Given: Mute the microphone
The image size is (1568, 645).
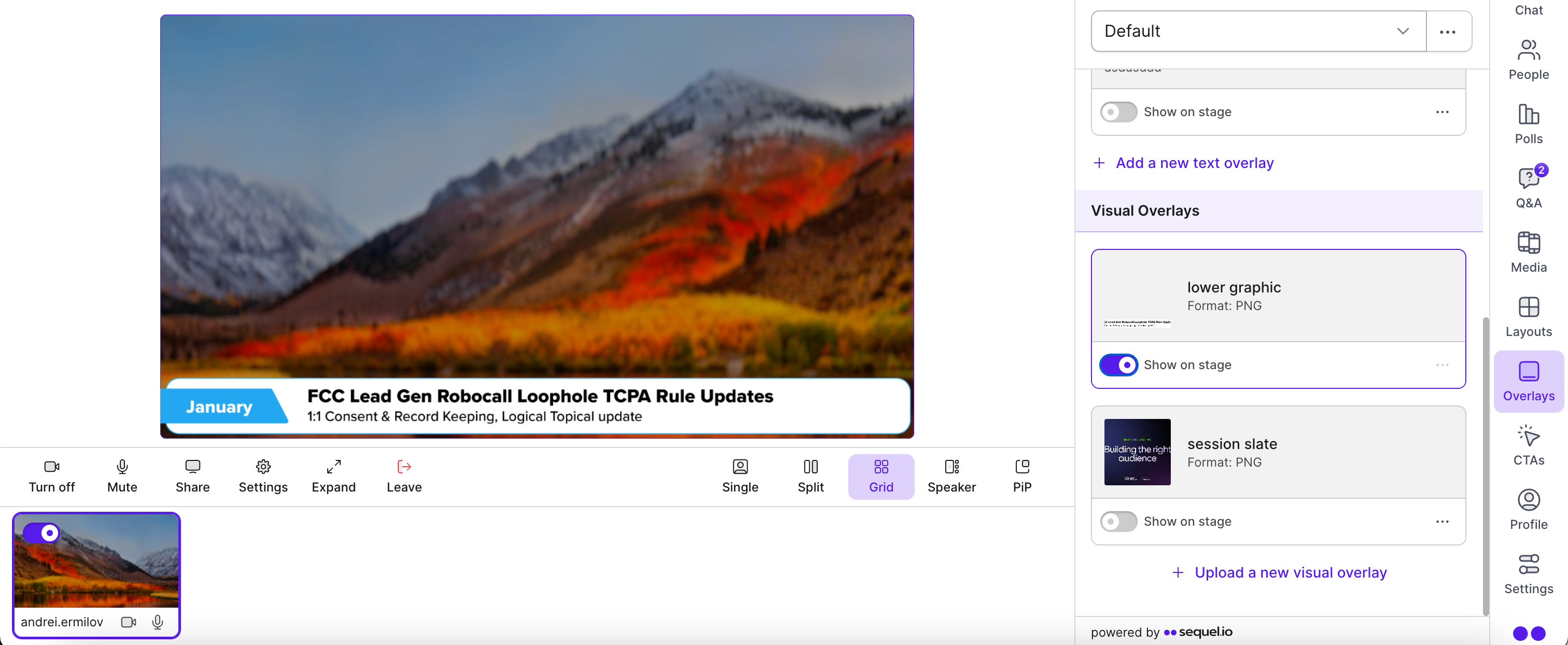Looking at the screenshot, I should pos(122,476).
